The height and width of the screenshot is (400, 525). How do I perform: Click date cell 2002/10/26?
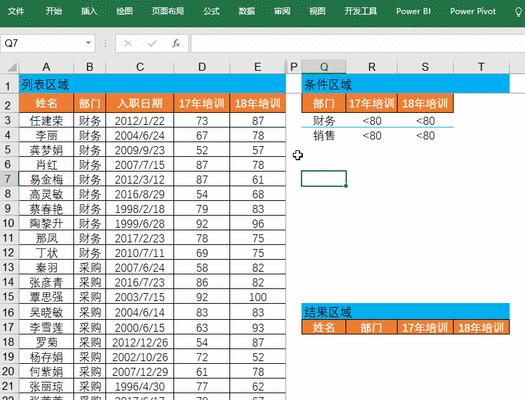pyautogui.click(x=140, y=357)
